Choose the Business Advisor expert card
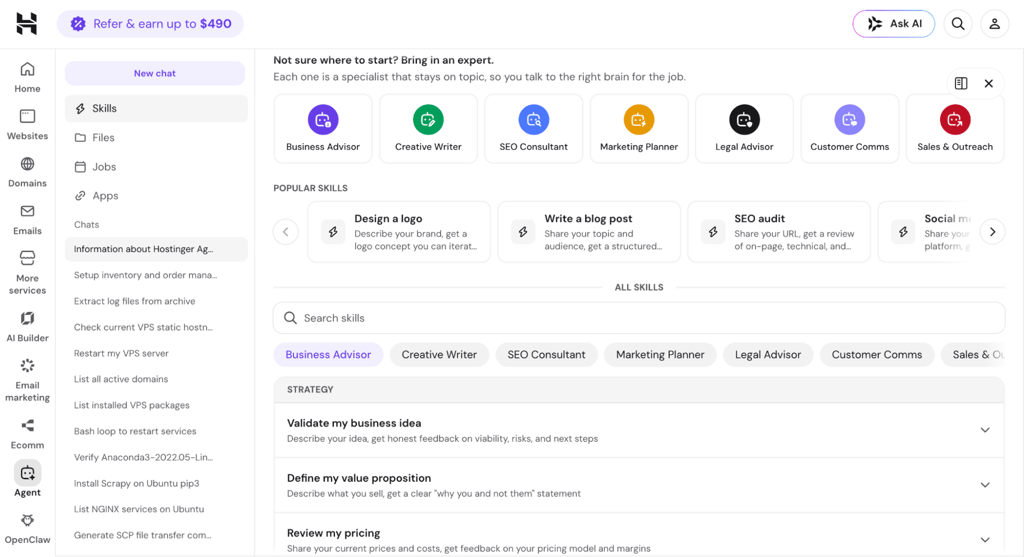1024x557 pixels. tap(323, 129)
